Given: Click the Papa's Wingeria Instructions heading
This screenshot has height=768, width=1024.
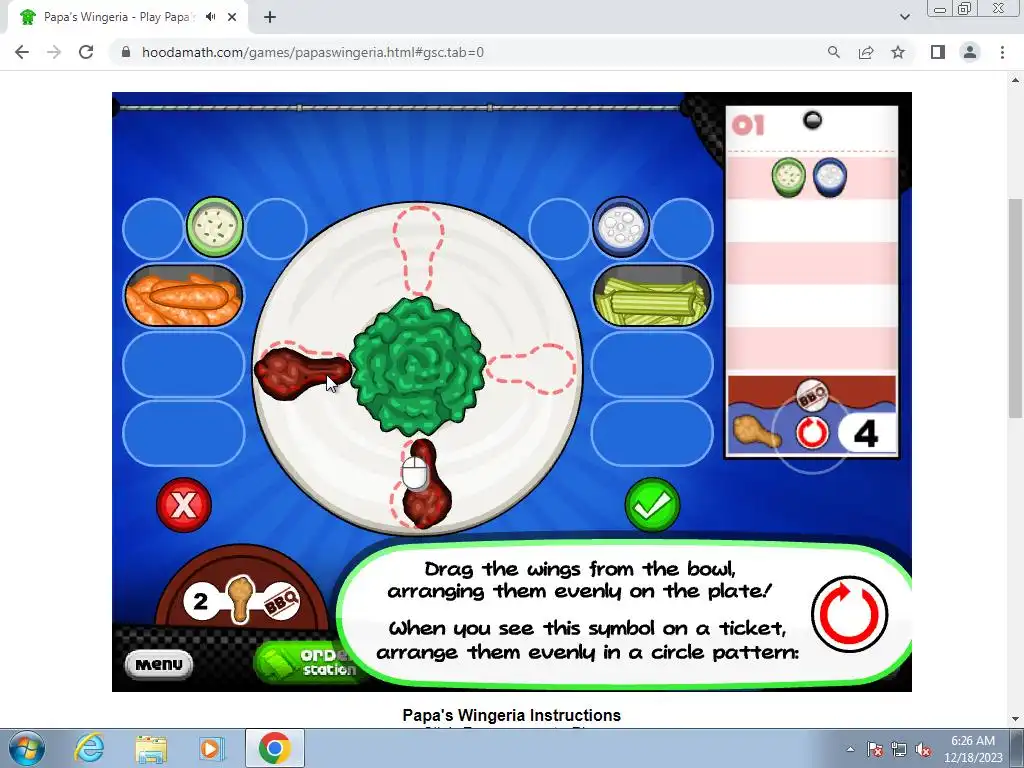Looking at the screenshot, I should point(511,715).
